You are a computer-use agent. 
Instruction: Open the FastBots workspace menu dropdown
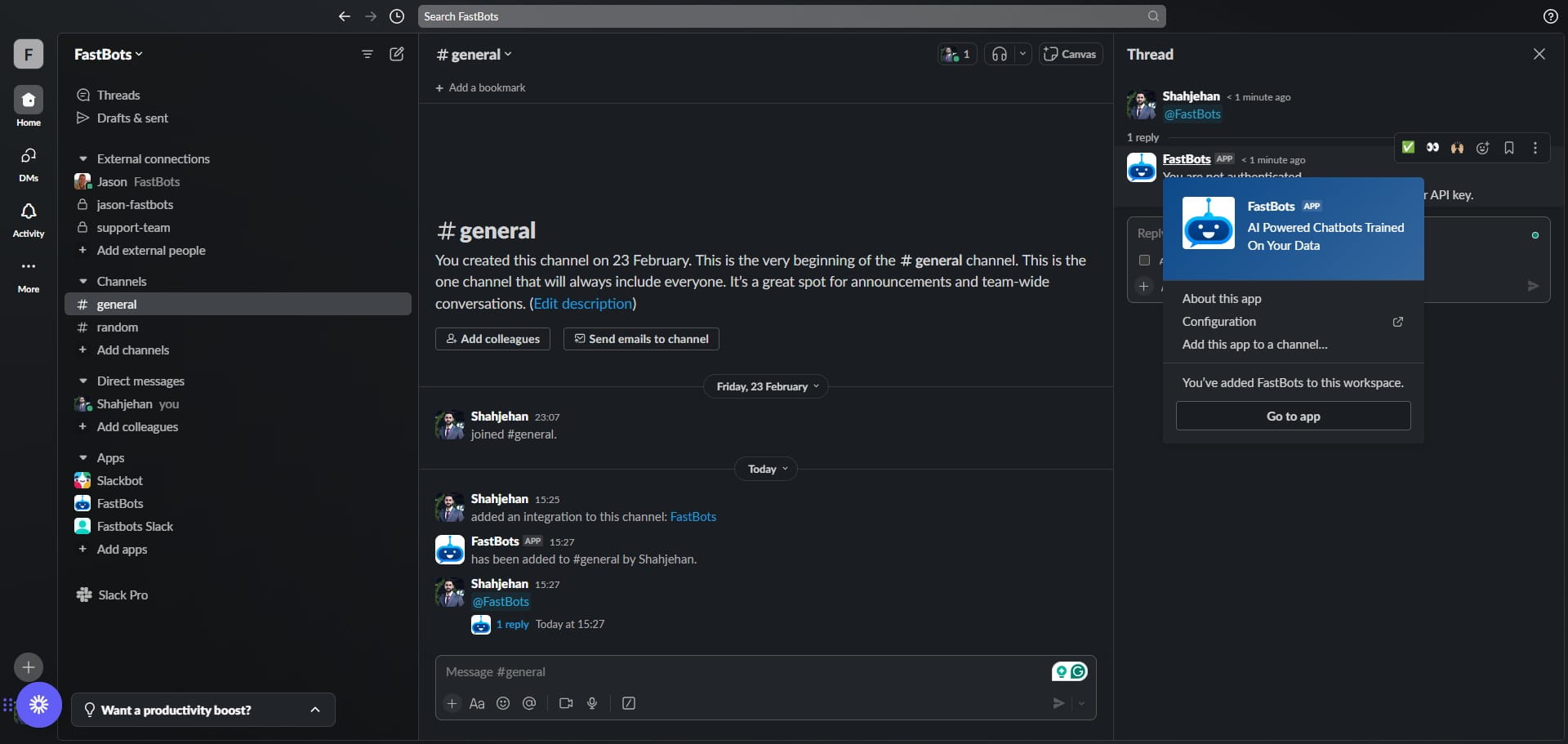point(109,54)
